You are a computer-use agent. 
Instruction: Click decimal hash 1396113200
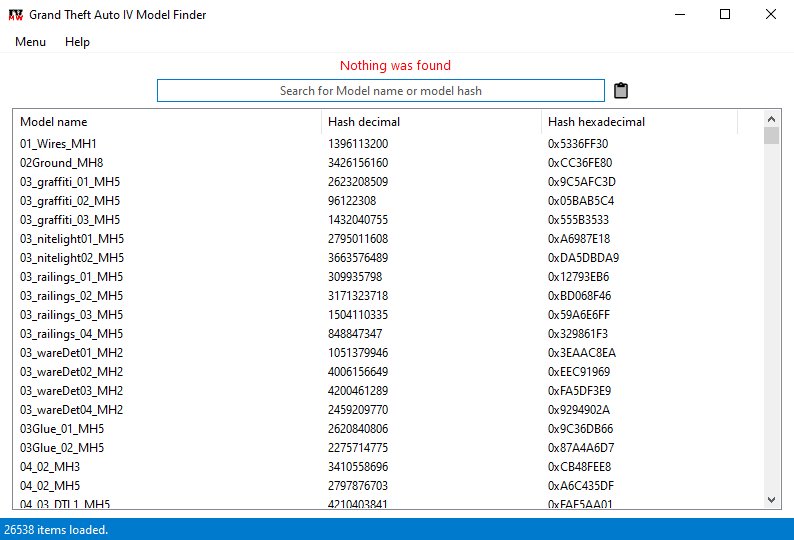tap(358, 144)
